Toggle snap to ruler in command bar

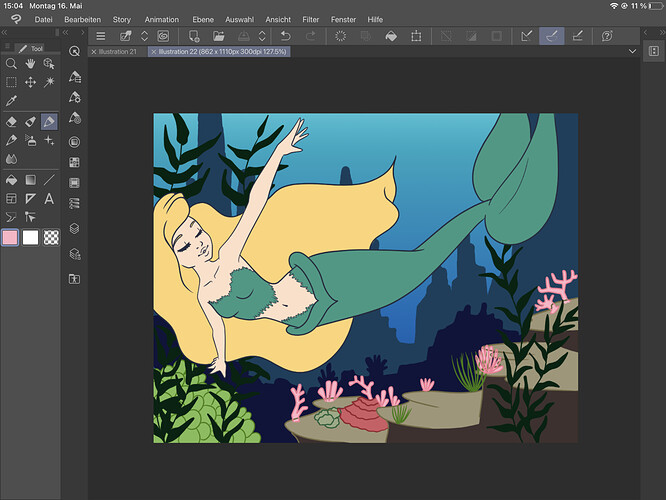click(527, 36)
